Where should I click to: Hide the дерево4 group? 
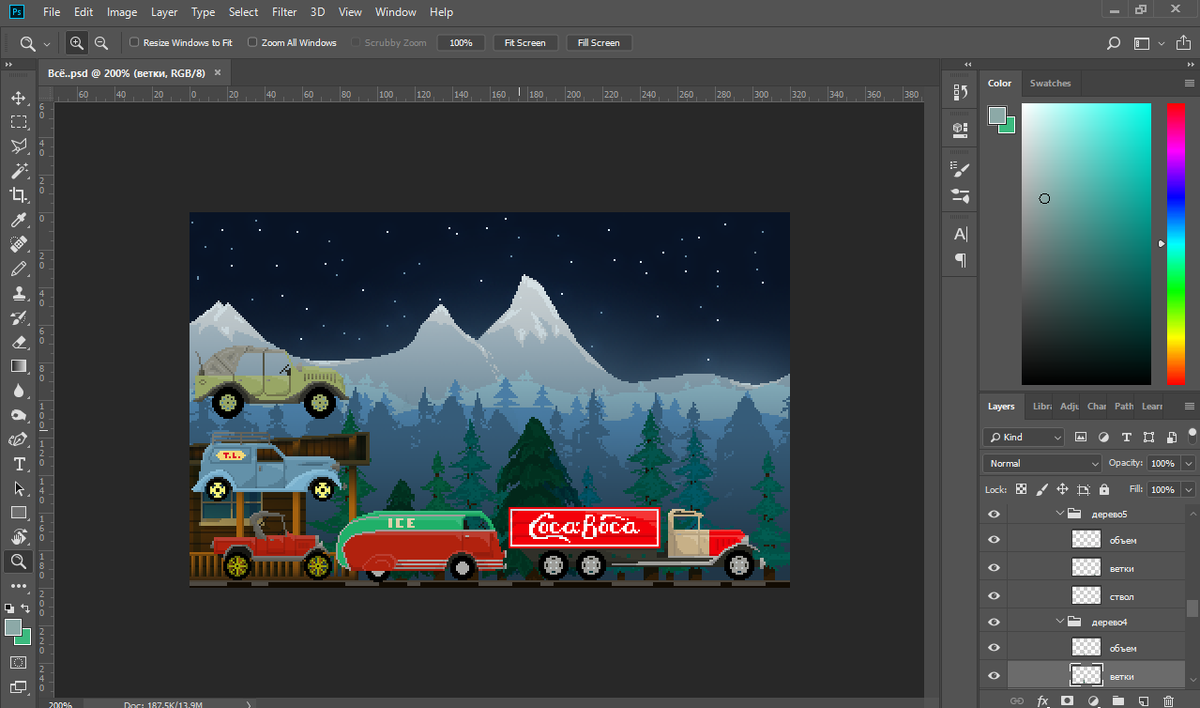pos(993,622)
